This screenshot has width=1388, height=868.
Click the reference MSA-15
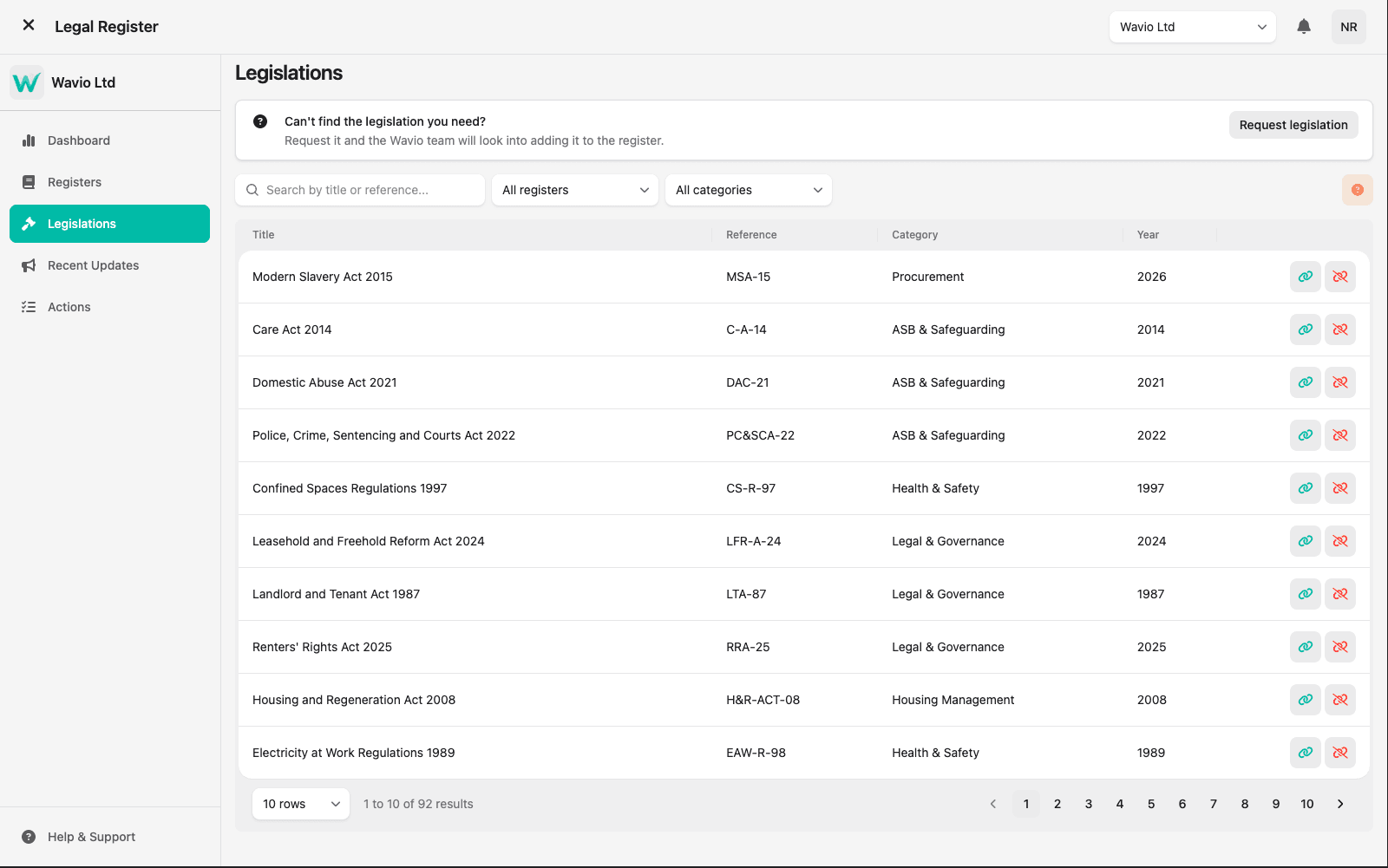[x=748, y=277]
